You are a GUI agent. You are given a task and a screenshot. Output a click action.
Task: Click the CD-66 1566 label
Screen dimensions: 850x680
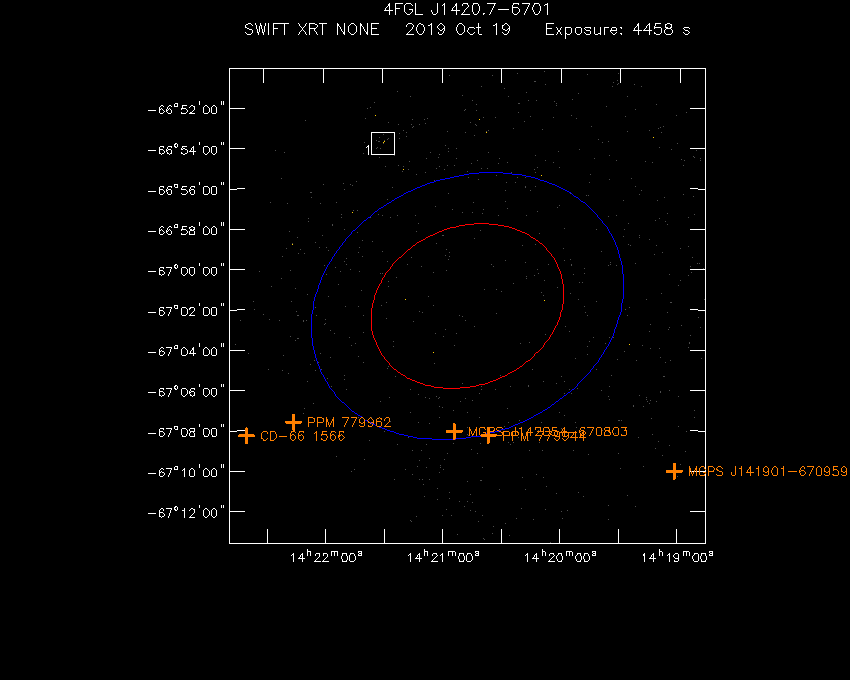[x=302, y=436]
